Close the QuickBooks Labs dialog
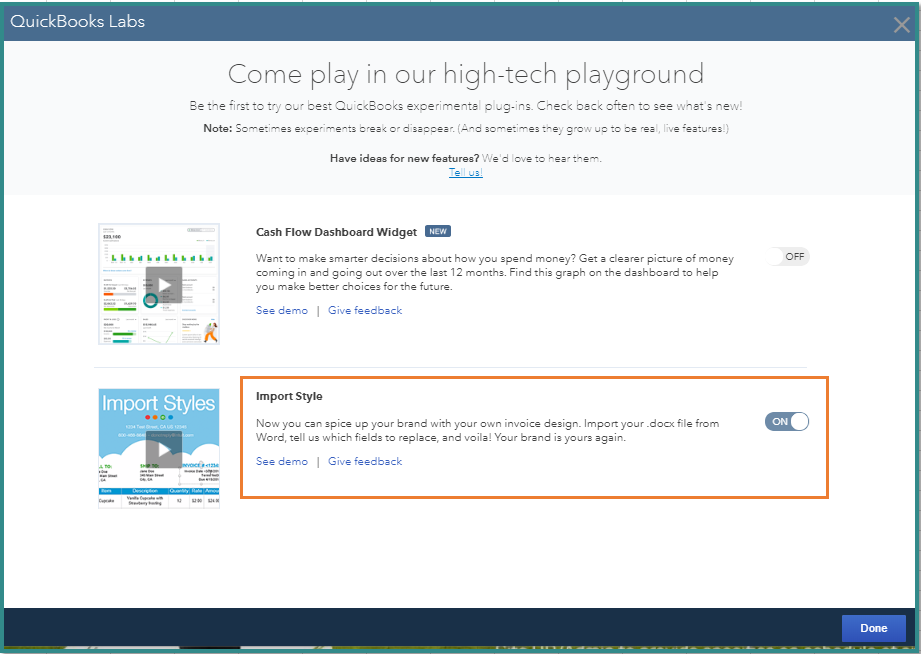This screenshot has height=654, width=921. coord(901,25)
